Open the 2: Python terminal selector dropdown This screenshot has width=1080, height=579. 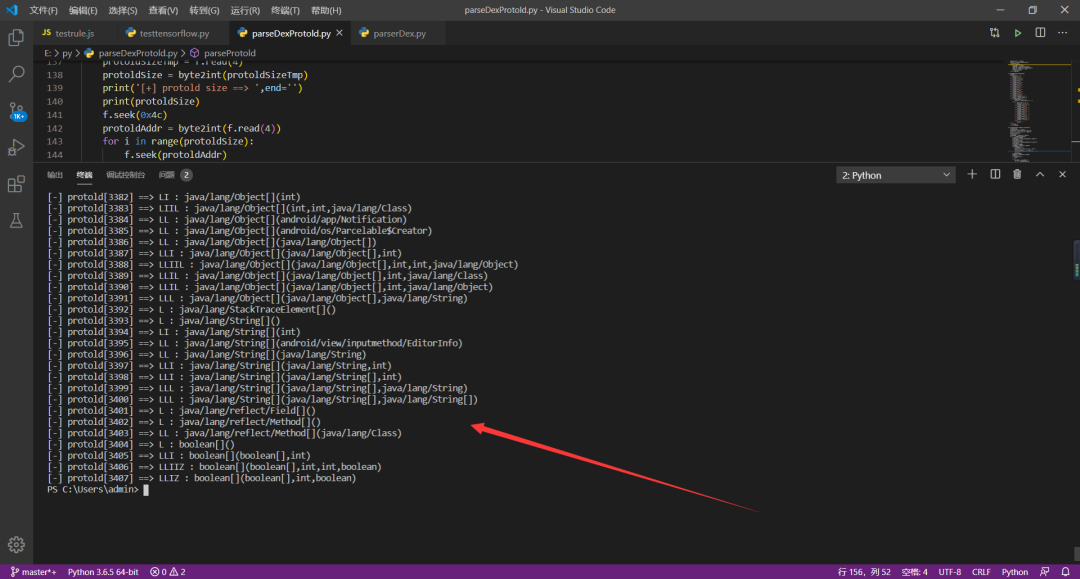[895, 176]
